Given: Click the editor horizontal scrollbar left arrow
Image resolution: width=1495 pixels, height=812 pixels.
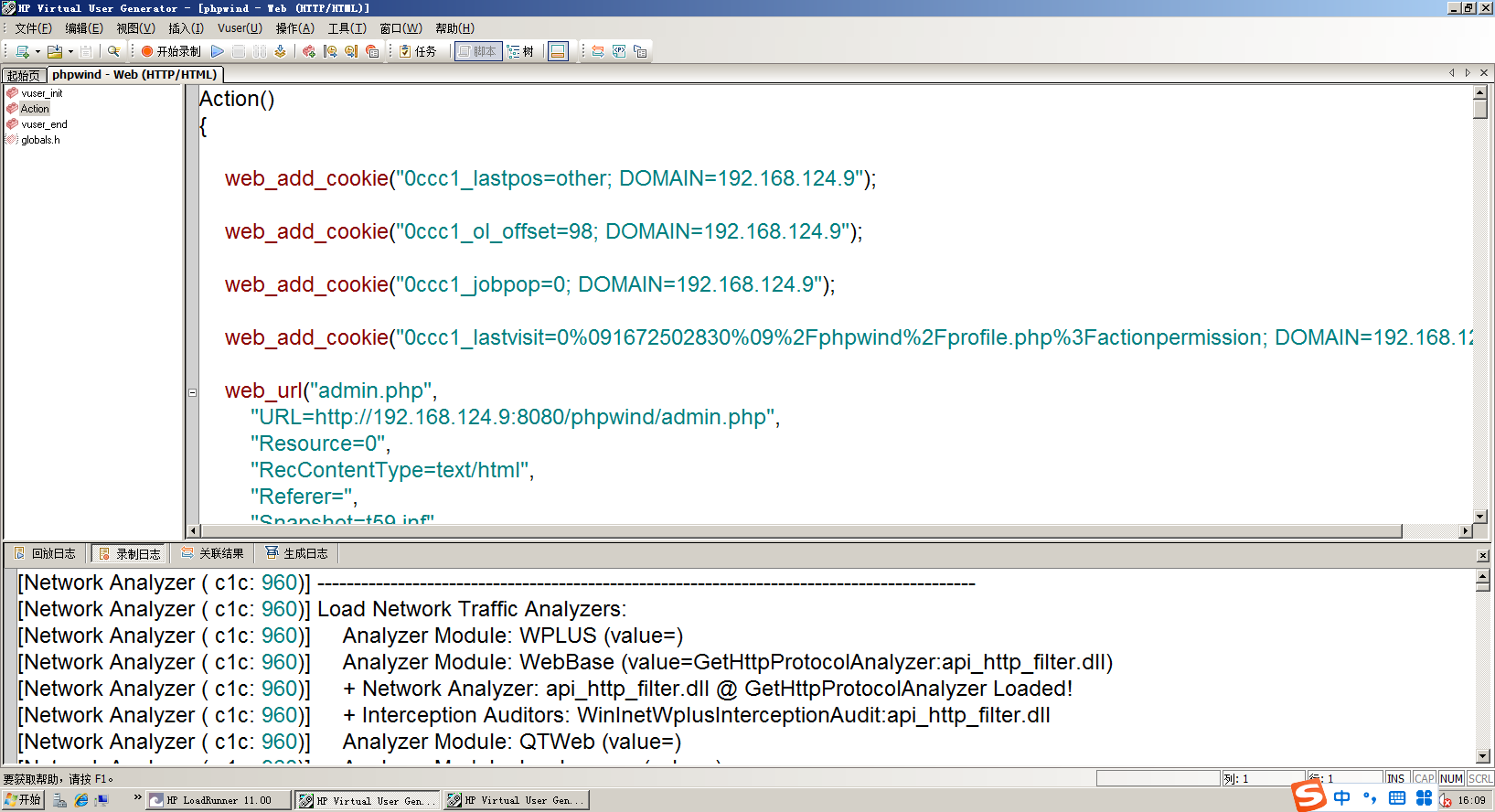Looking at the screenshot, I should click(x=193, y=530).
